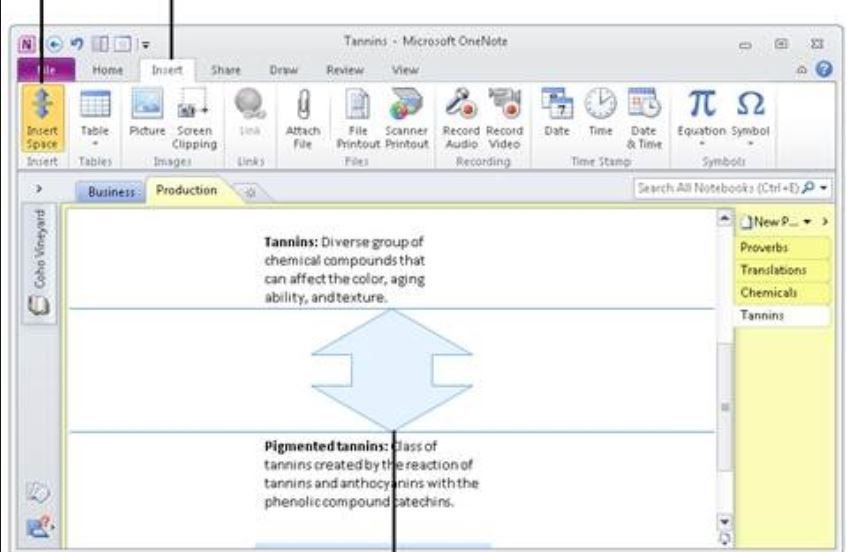Switch to the Business section tab

111,192
